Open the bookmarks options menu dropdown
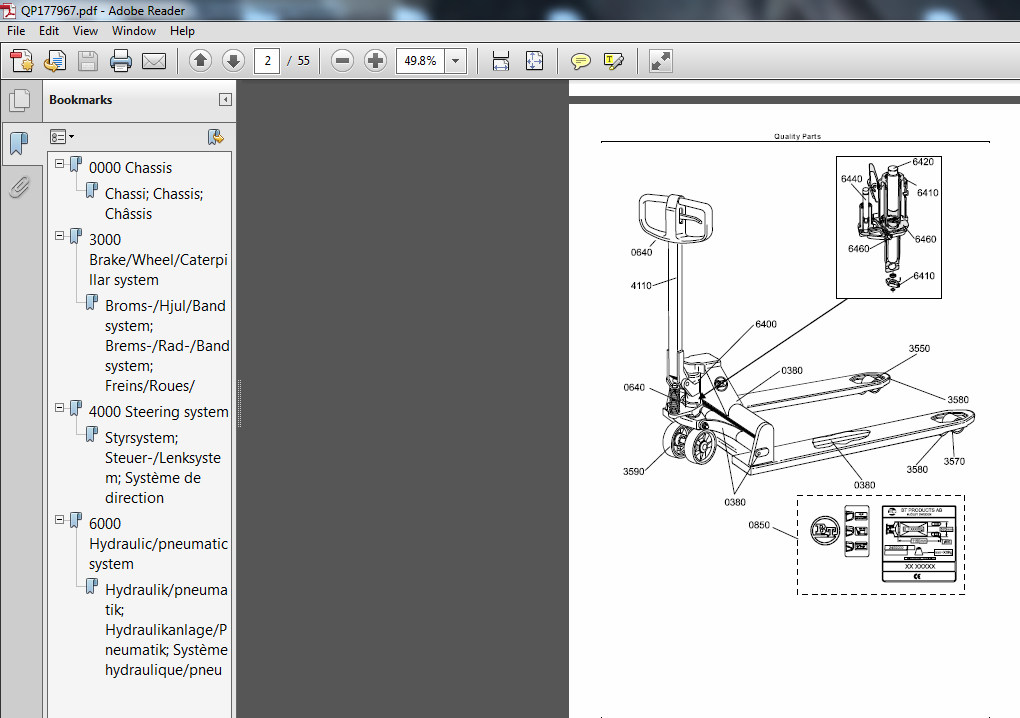Screen dimensions: 1020x718 (x=62, y=137)
